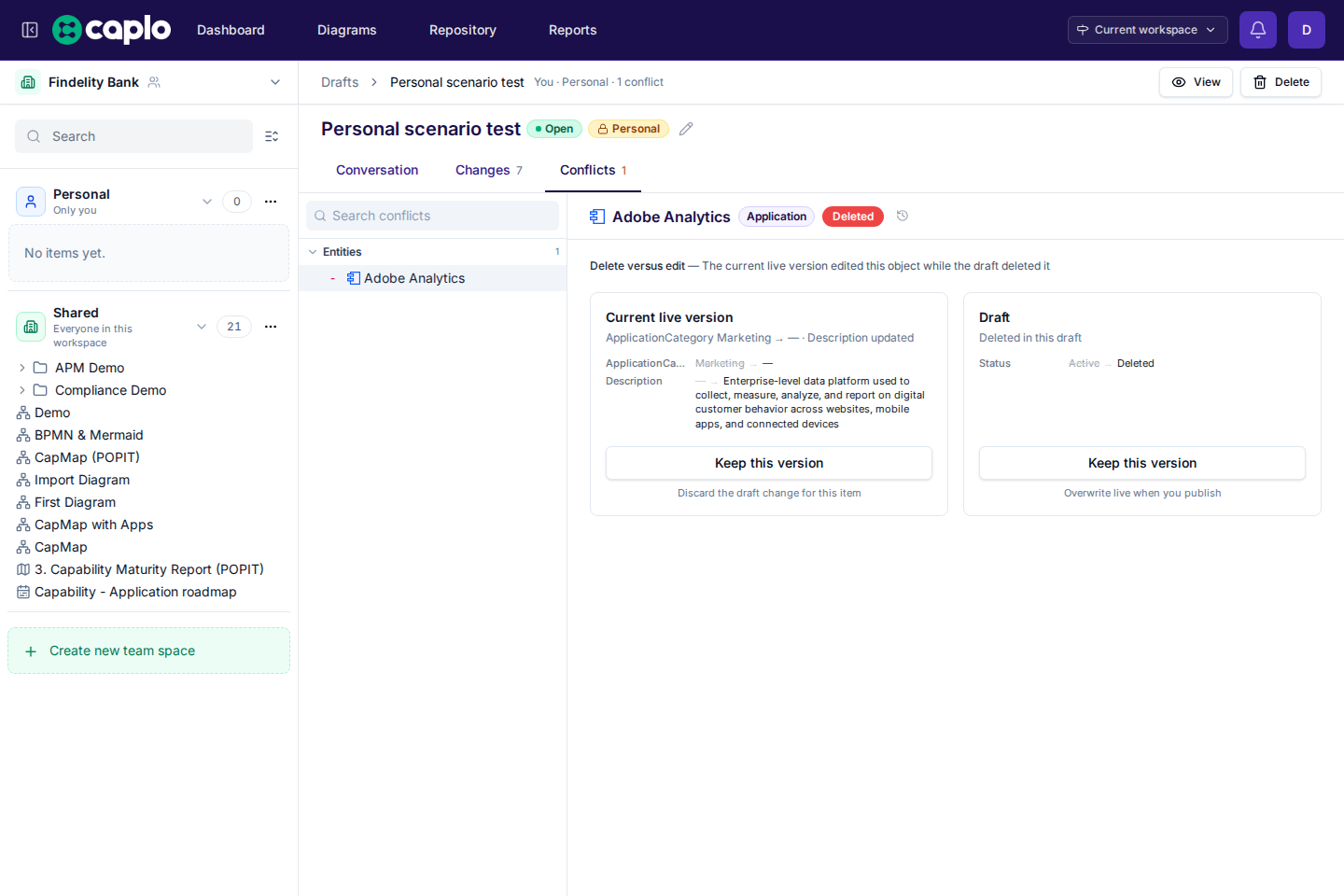Image resolution: width=1344 pixels, height=896 pixels.
Task: Expand Compliance Demo folder
Action: click(x=22, y=390)
